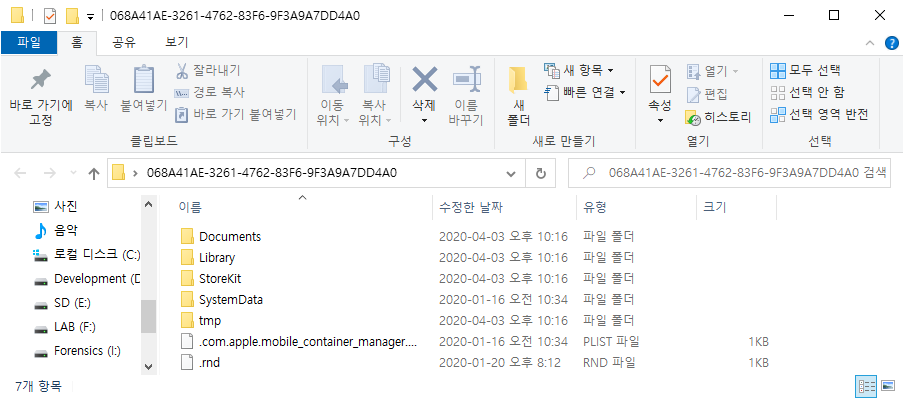Click Select none (선택 안 함)
The height and width of the screenshot is (399, 904).
tap(807, 92)
